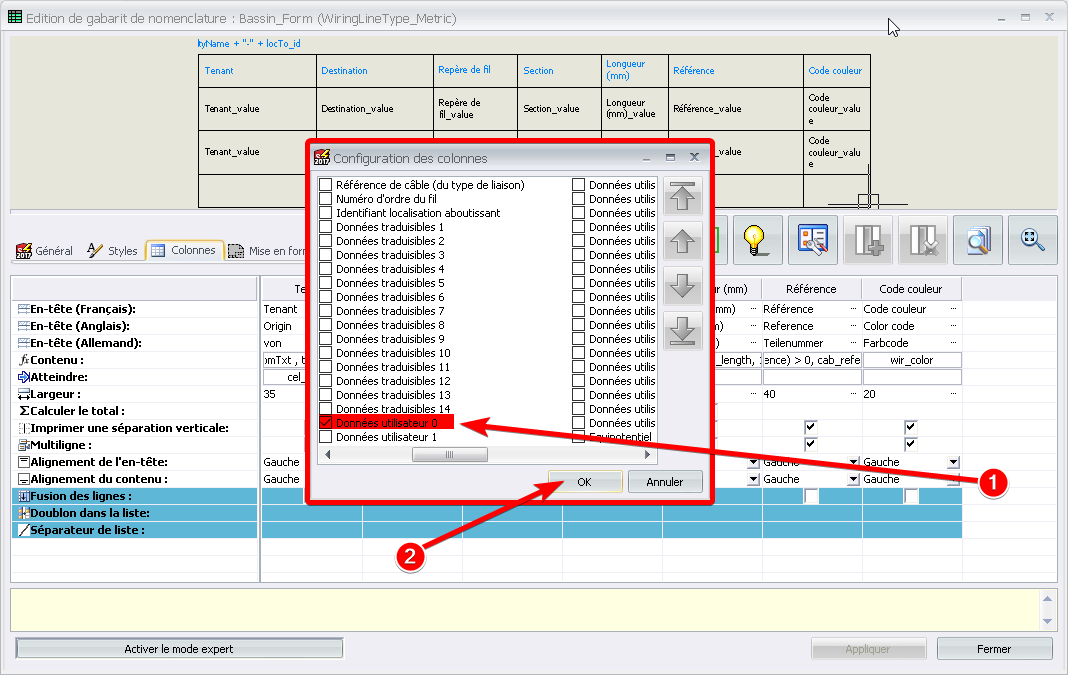1068x675 pixels.
Task: Click ellipsis beside Référence width 40
Action: (853, 394)
